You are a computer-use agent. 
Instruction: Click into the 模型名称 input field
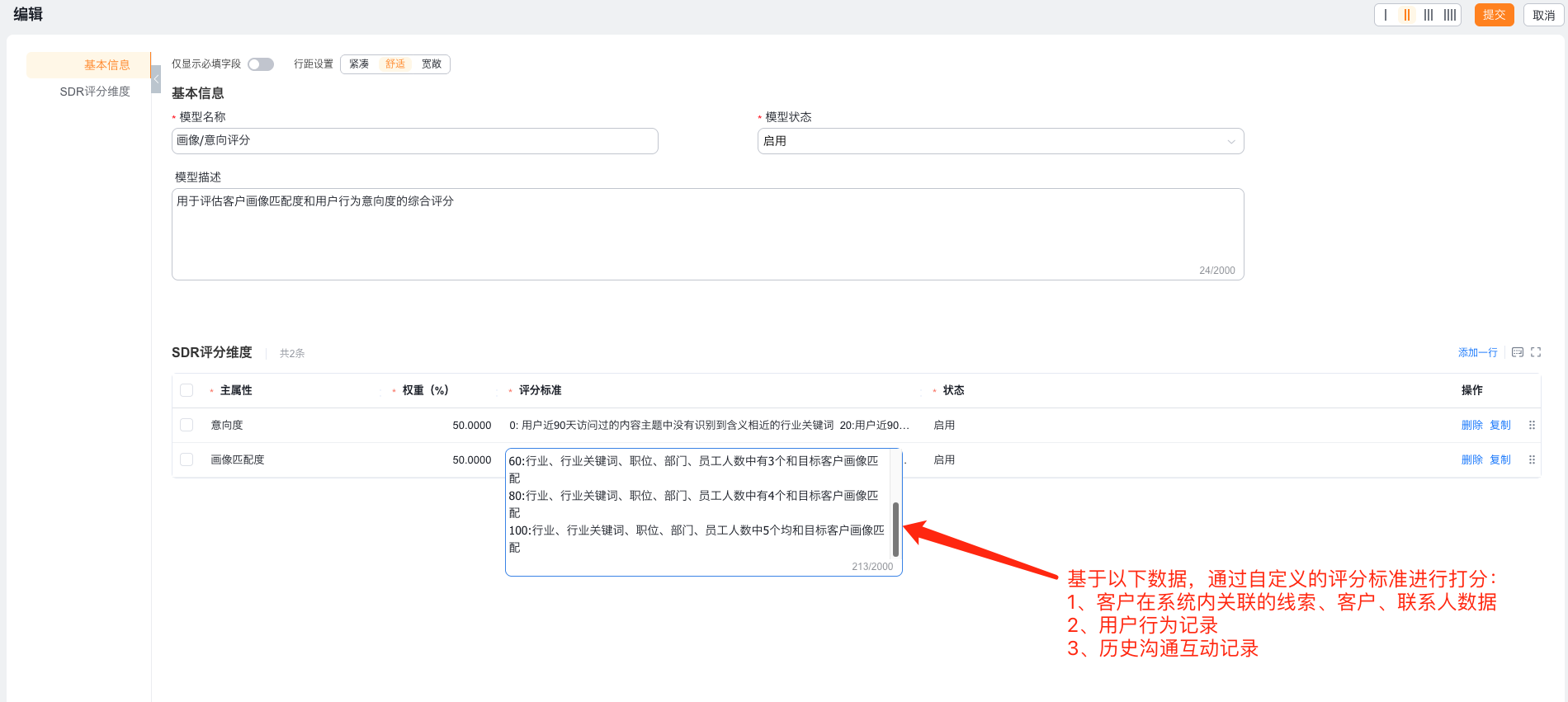(x=414, y=141)
